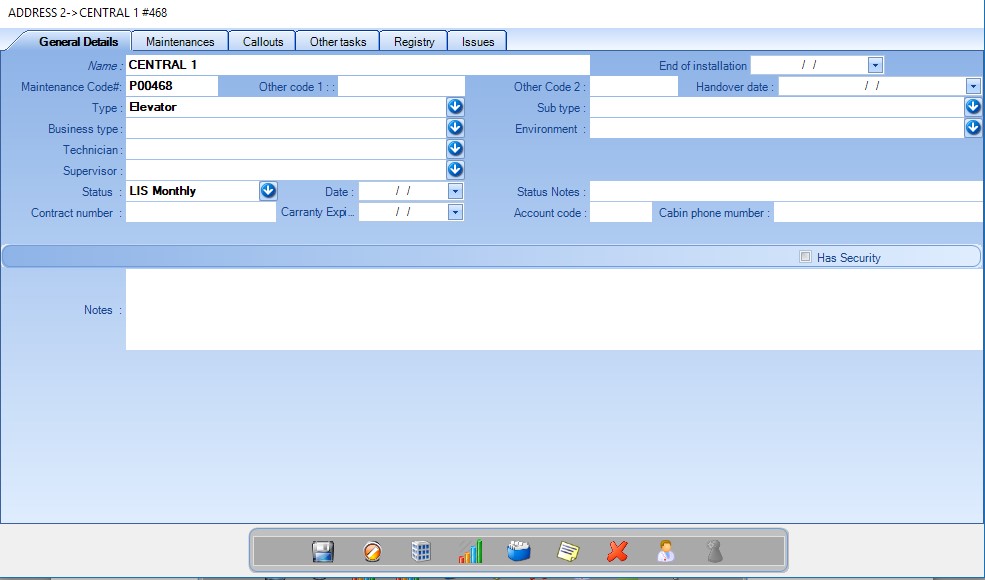Click the orange circular cancel icon
The image size is (985, 580).
[x=372, y=551]
